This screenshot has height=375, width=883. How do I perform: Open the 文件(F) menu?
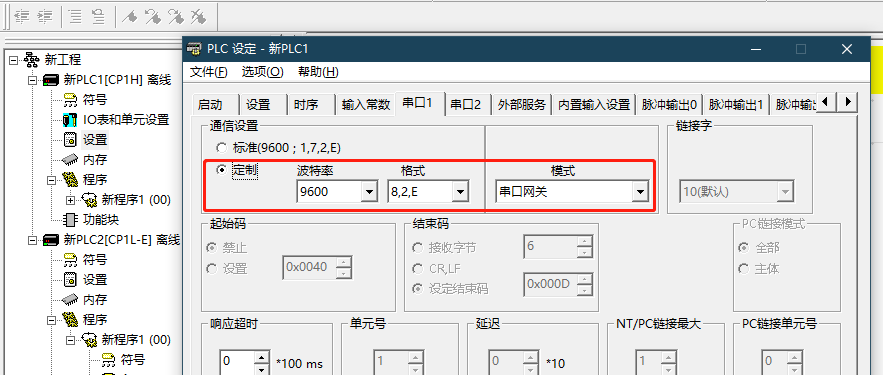coord(209,72)
